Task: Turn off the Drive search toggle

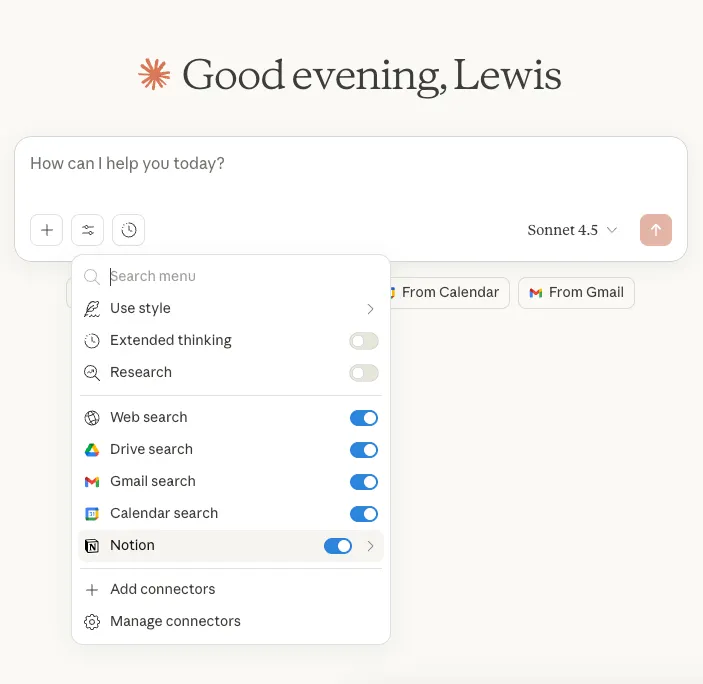Action: [364, 450]
